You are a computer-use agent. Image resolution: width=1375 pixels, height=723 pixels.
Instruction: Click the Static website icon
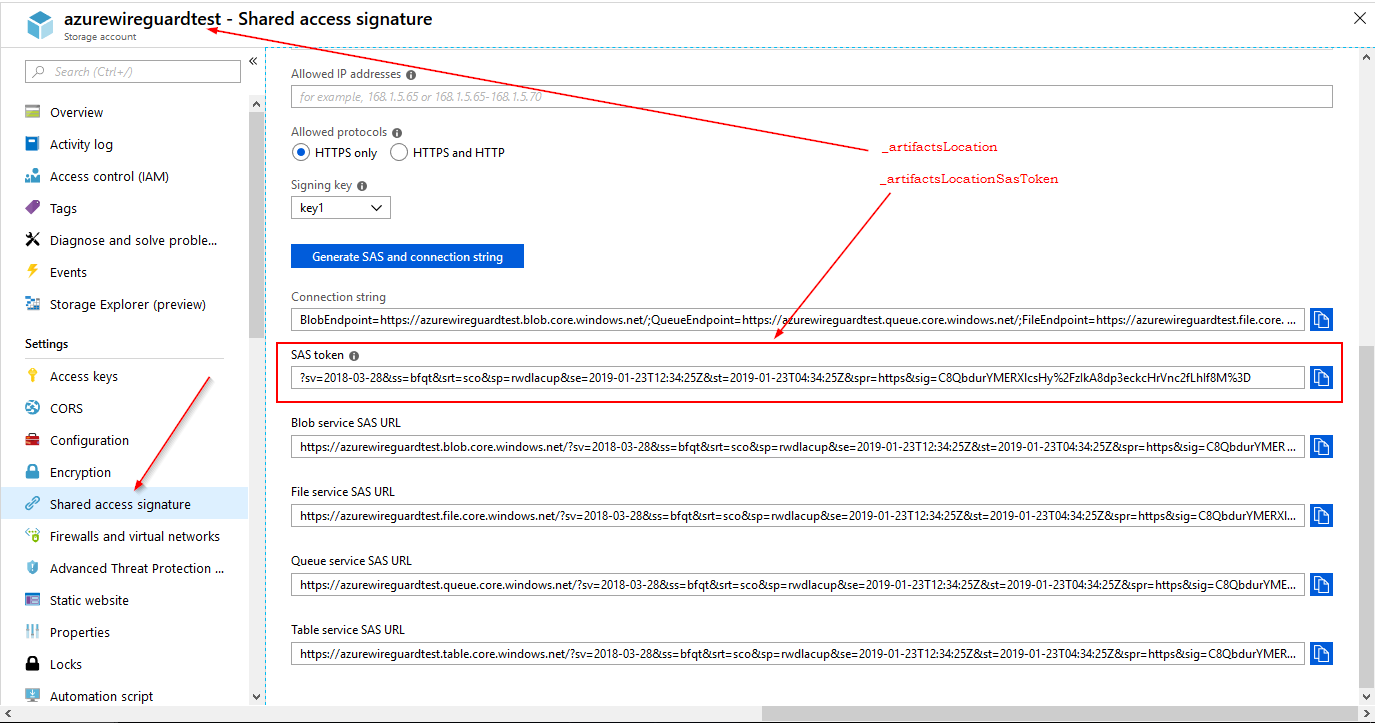click(32, 600)
